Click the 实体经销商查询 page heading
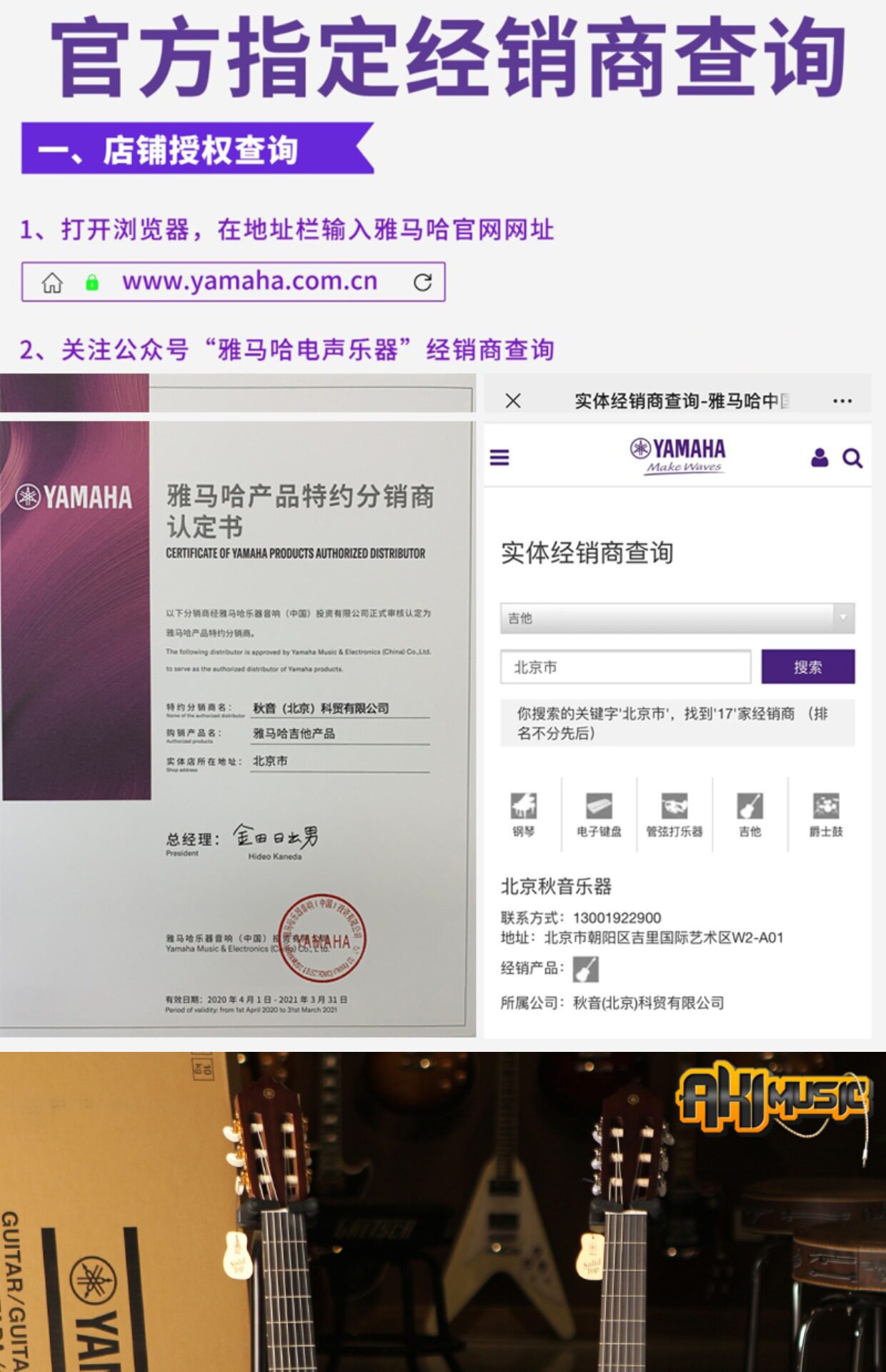This screenshot has height=1372, width=886. pos(587,553)
